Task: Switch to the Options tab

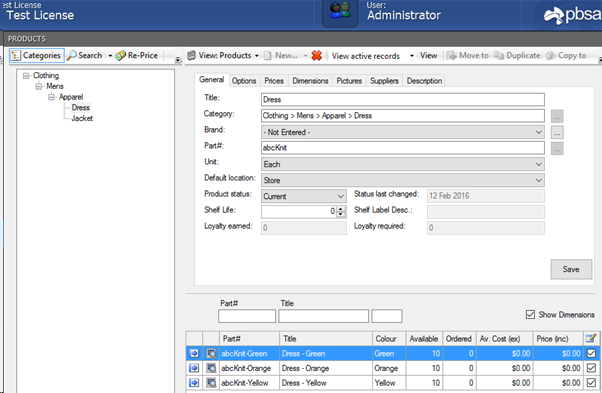Action: (244, 81)
